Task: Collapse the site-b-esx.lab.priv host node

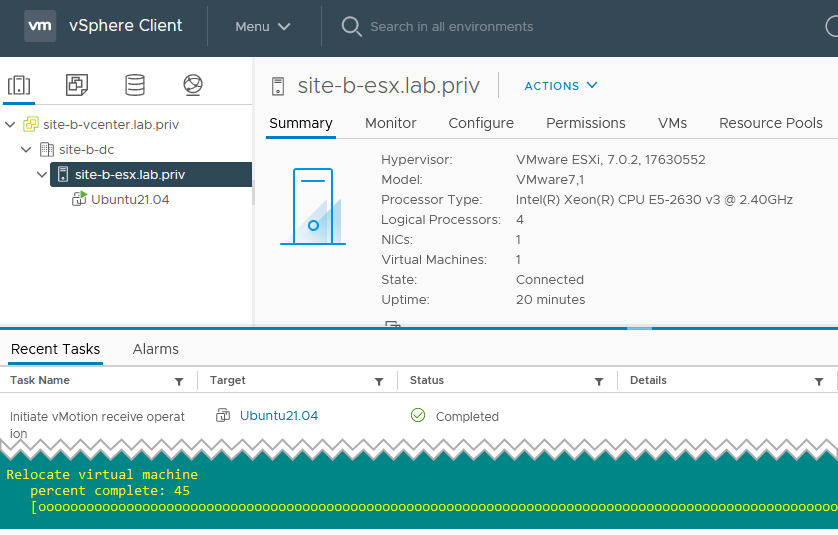Action: (42, 174)
